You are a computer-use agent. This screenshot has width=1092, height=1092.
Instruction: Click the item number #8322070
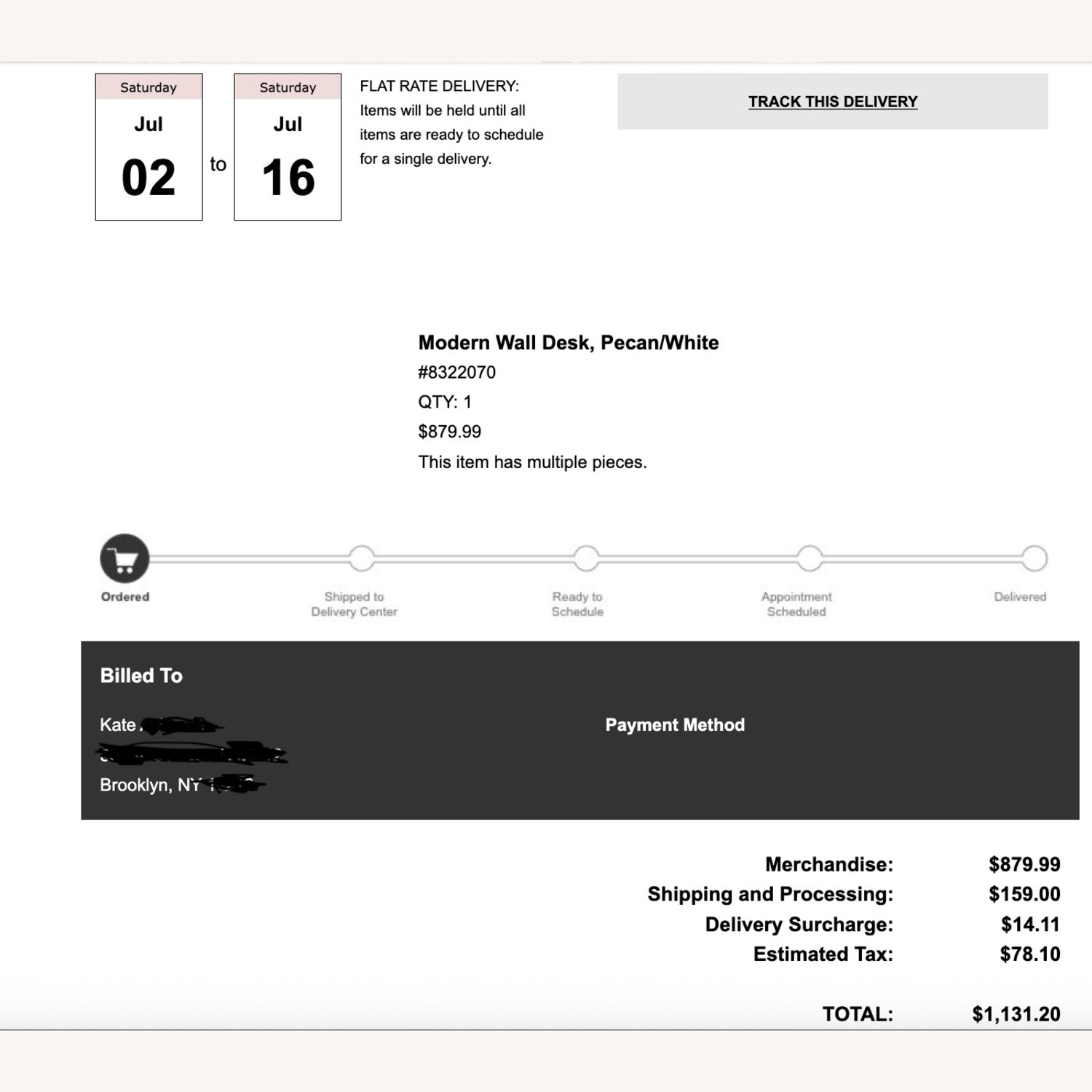(456, 373)
